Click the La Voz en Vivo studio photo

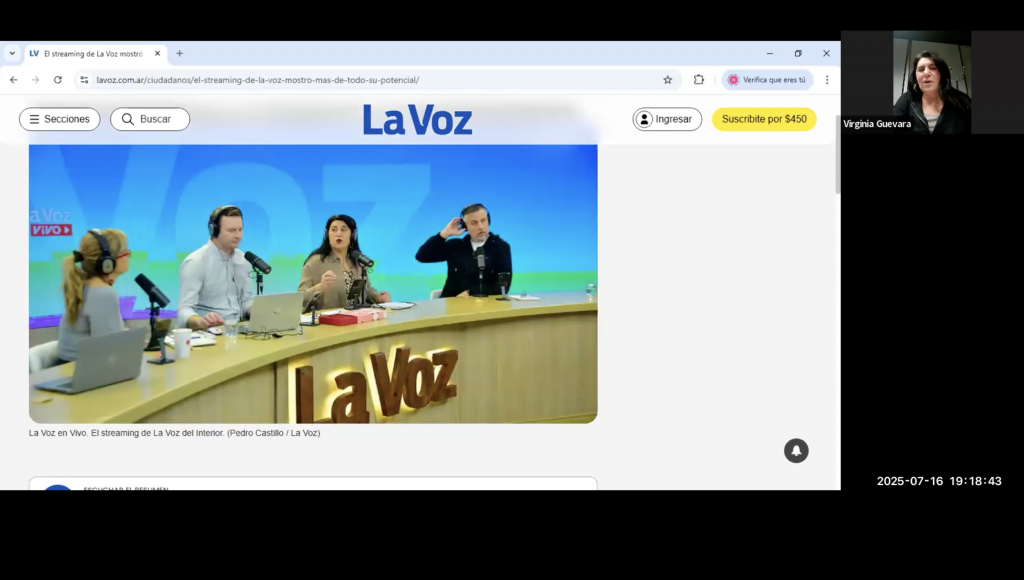pyautogui.click(x=313, y=283)
